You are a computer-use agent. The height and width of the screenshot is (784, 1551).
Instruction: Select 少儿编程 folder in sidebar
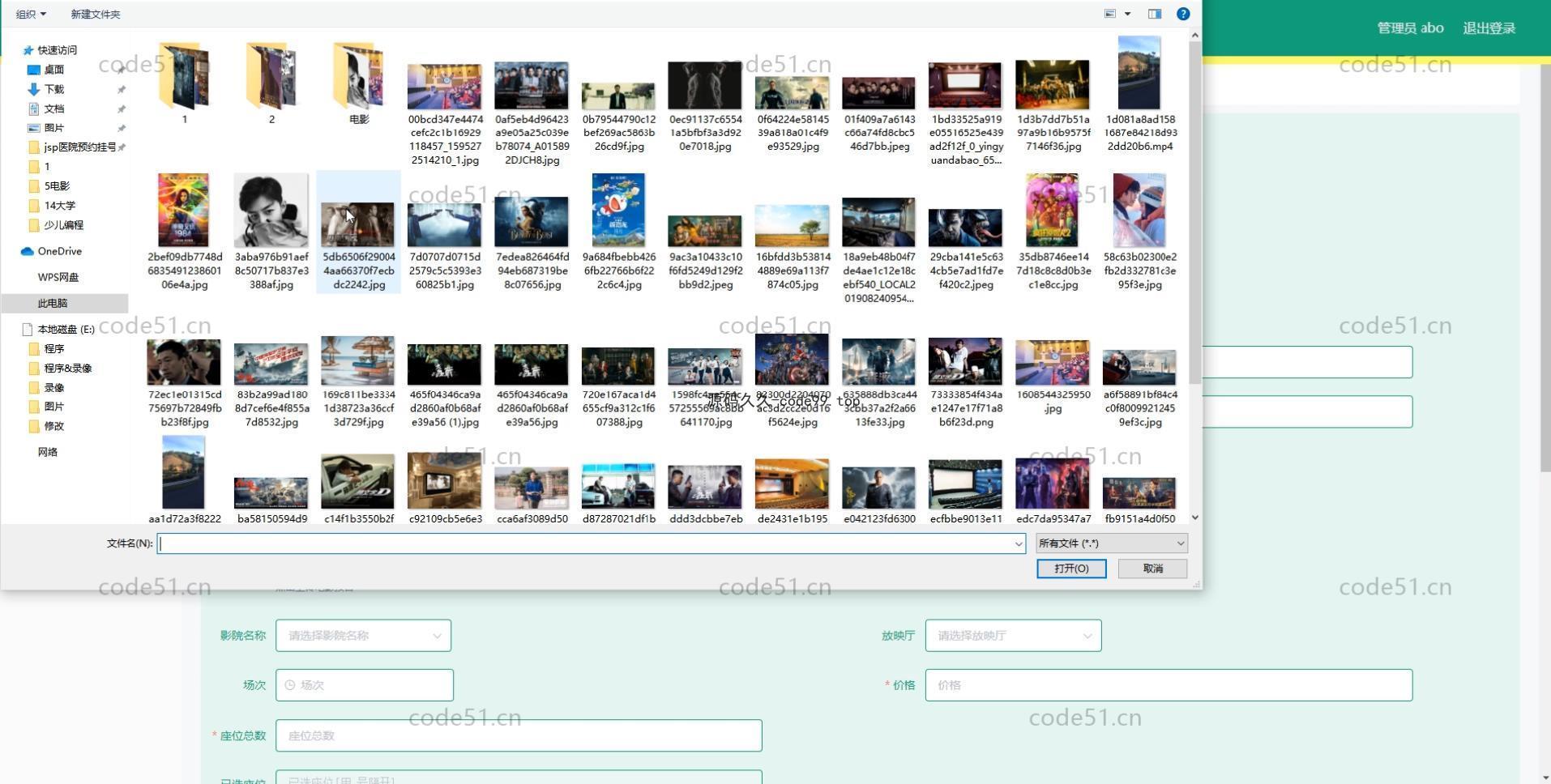coord(63,225)
